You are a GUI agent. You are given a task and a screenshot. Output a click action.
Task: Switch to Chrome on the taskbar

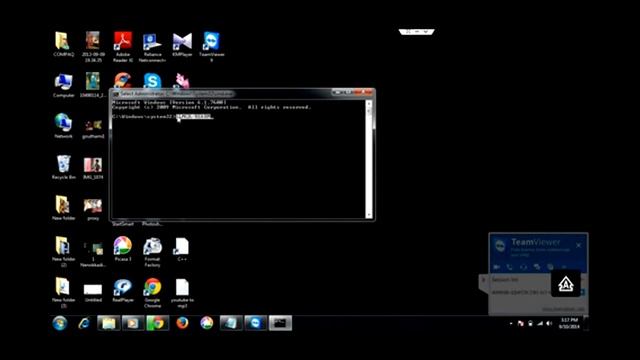pyautogui.click(x=158, y=323)
